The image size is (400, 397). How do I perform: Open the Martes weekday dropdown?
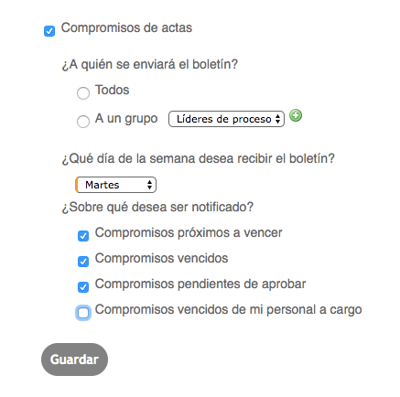pos(116,185)
